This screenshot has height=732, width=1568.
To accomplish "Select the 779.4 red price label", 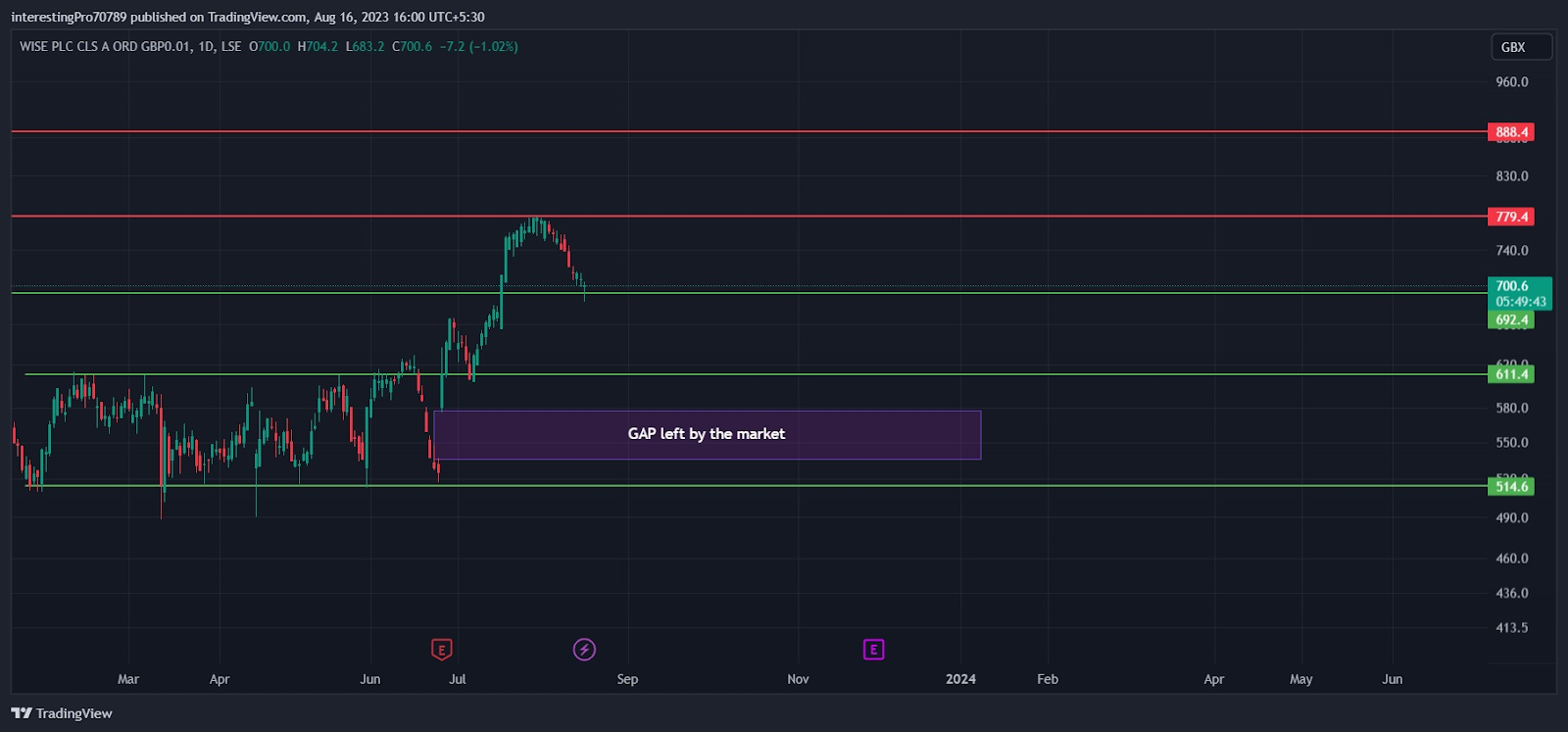I will 1511,217.
